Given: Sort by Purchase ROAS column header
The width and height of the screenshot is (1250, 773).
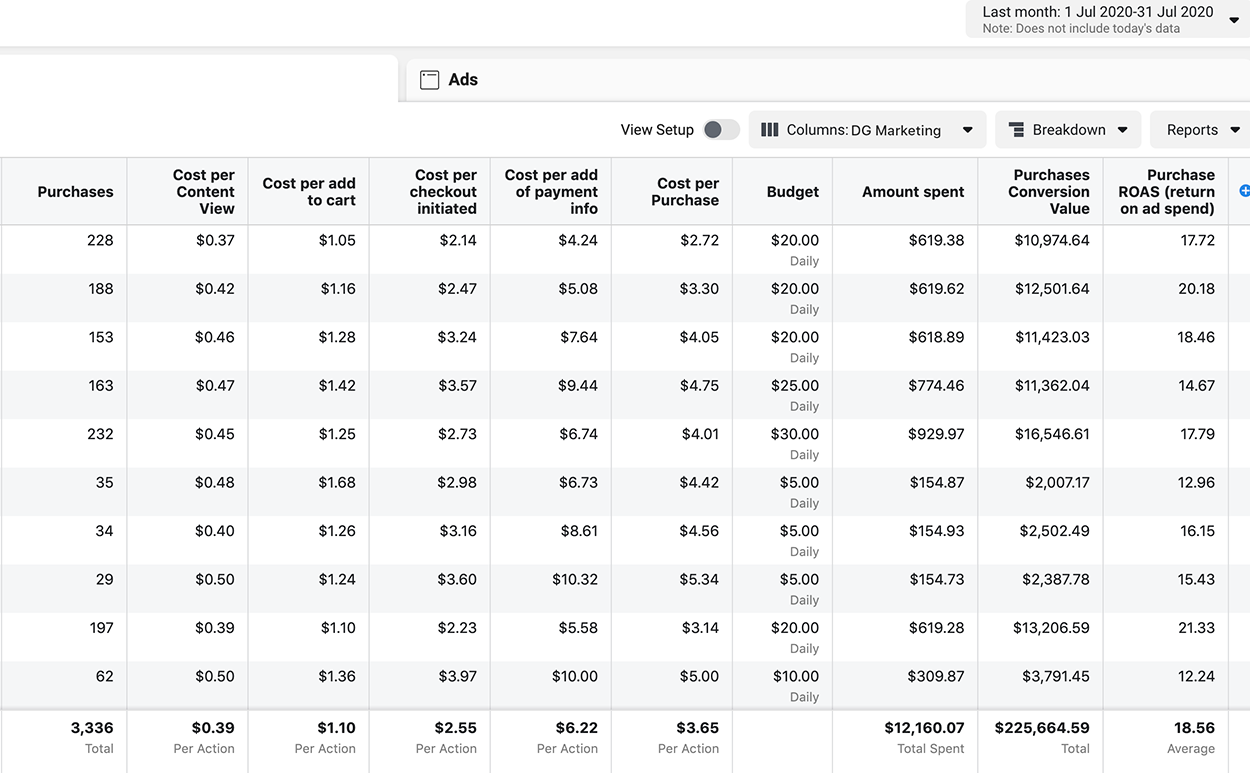Looking at the screenshot, I should coord(1167,192).
